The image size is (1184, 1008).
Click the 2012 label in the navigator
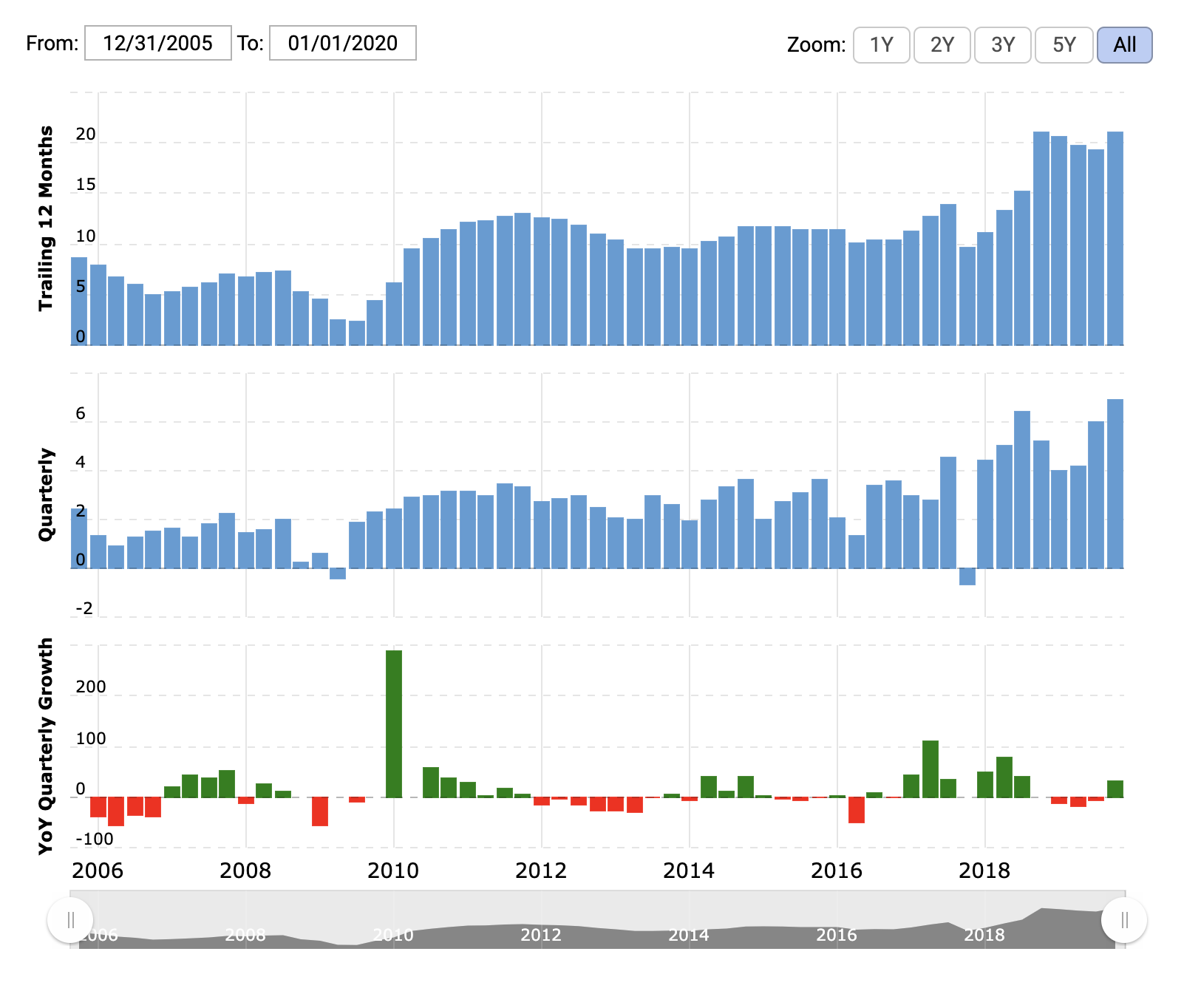point(541,936)
